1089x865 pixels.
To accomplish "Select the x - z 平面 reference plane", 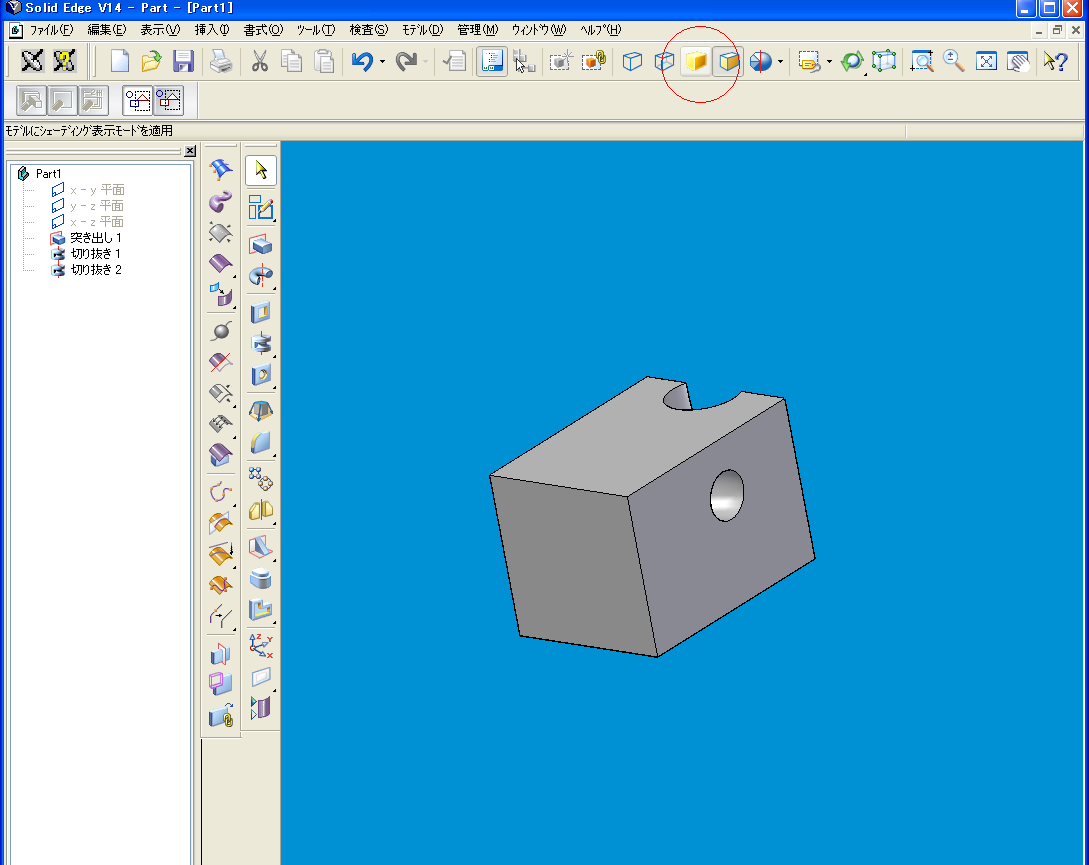I will coord(97,222).
